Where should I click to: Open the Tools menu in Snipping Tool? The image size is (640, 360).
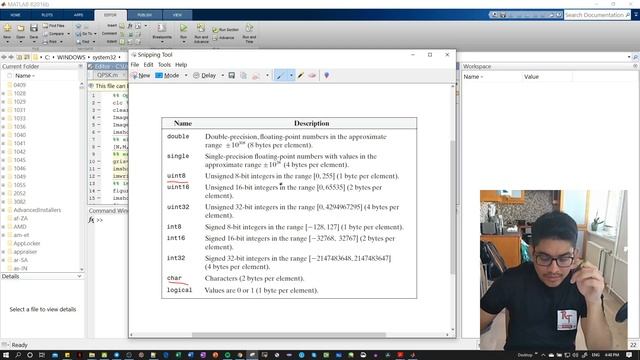pyautogui.click(x=164, y=65)
